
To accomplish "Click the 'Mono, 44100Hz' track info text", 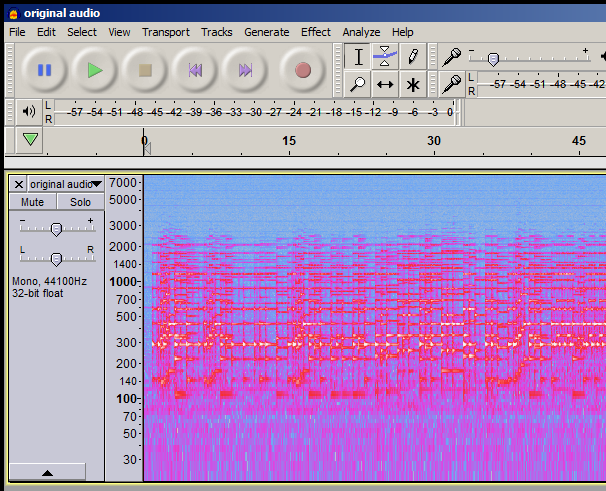I will click(x=49, y=281).
